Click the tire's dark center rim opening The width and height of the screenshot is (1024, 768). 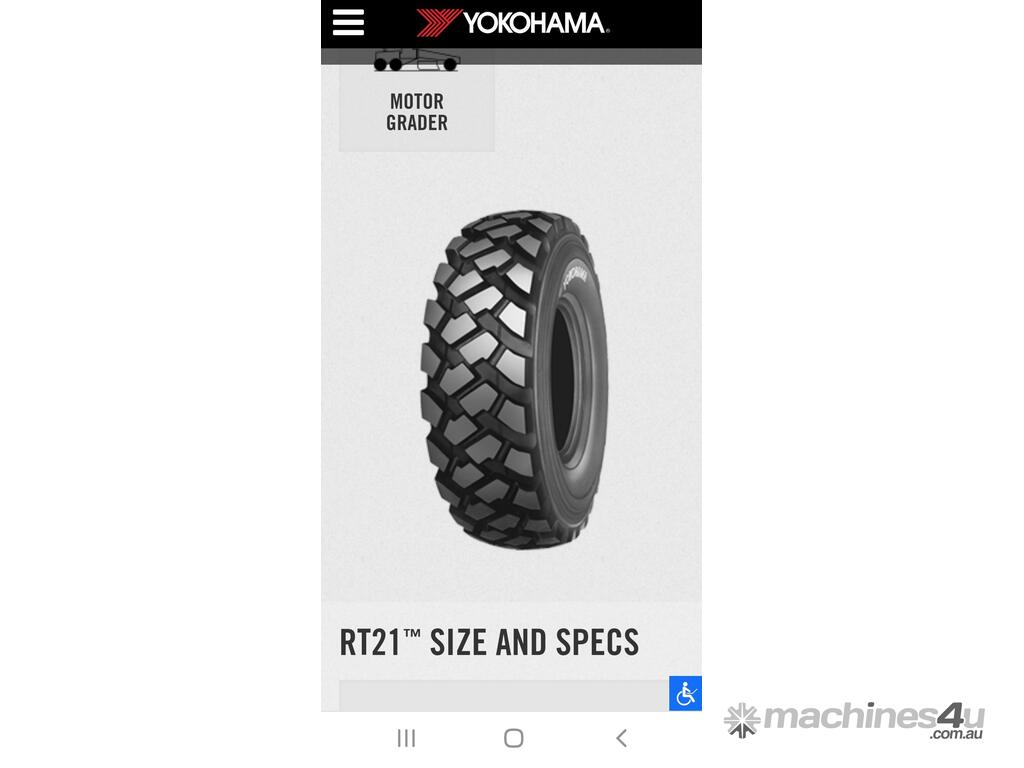[563, 382]
